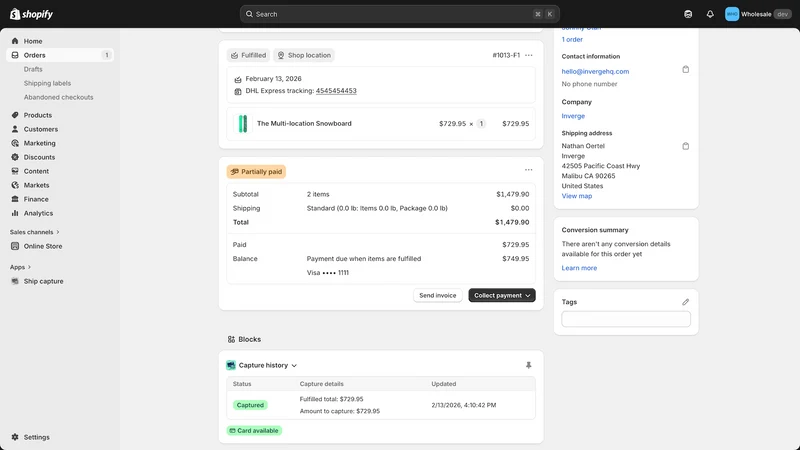
Task: Copy the shipping address
Action: tap(686, 146)
